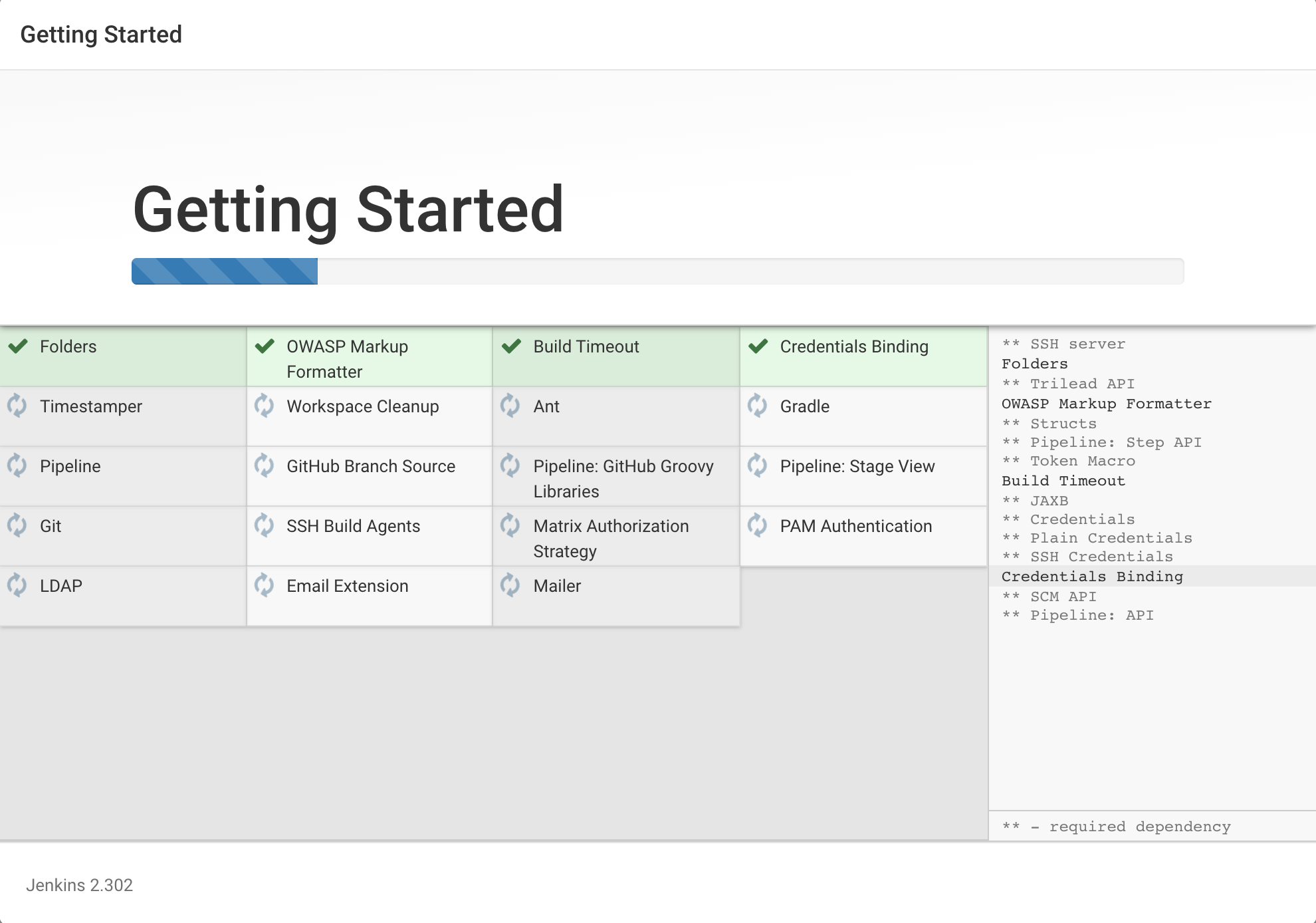Select the Email Extension label
This screenshot has width=1316, height=923.
[x=348, y=586]
